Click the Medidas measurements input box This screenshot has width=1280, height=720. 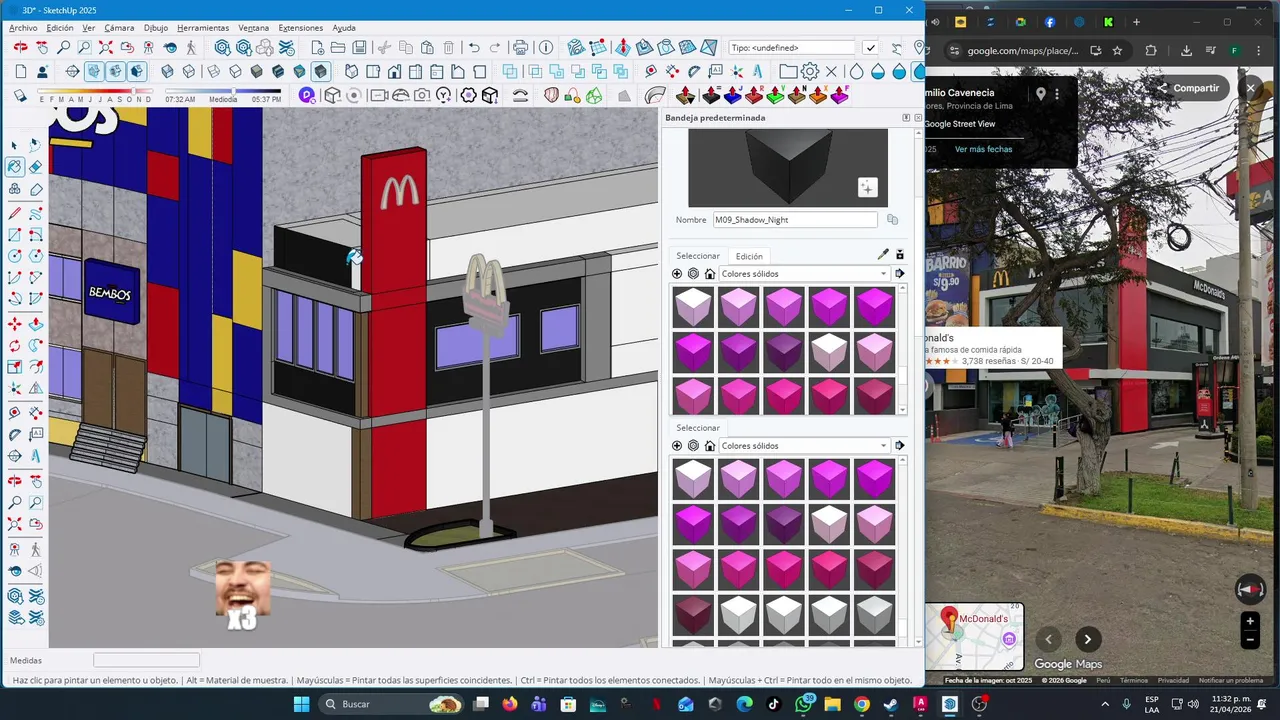[x=147, y=660]
